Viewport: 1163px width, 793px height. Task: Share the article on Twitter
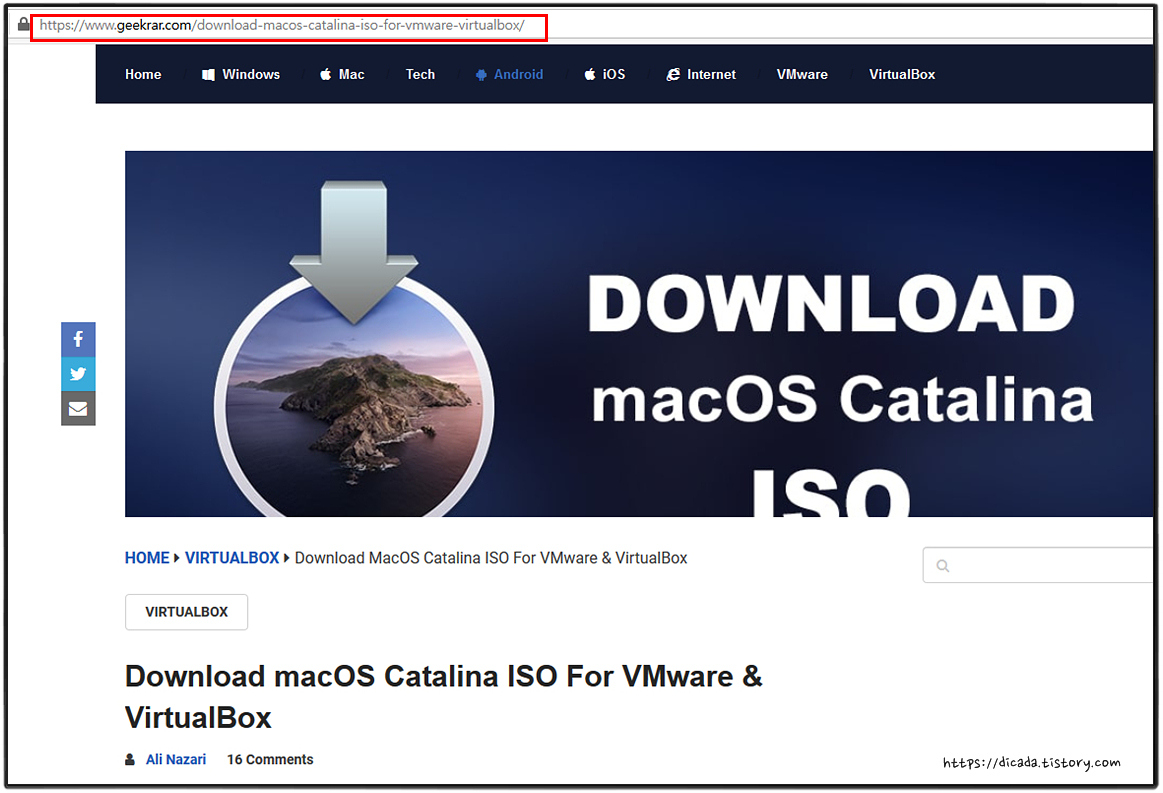coord(78,374)
